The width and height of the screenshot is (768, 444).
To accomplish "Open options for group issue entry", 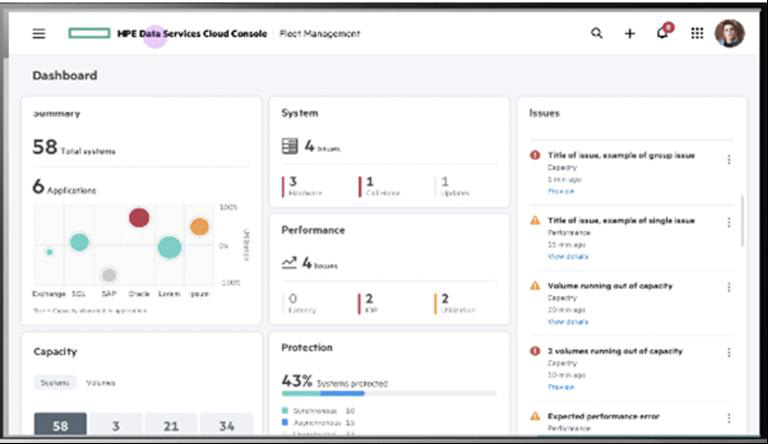I will point(728,159).
